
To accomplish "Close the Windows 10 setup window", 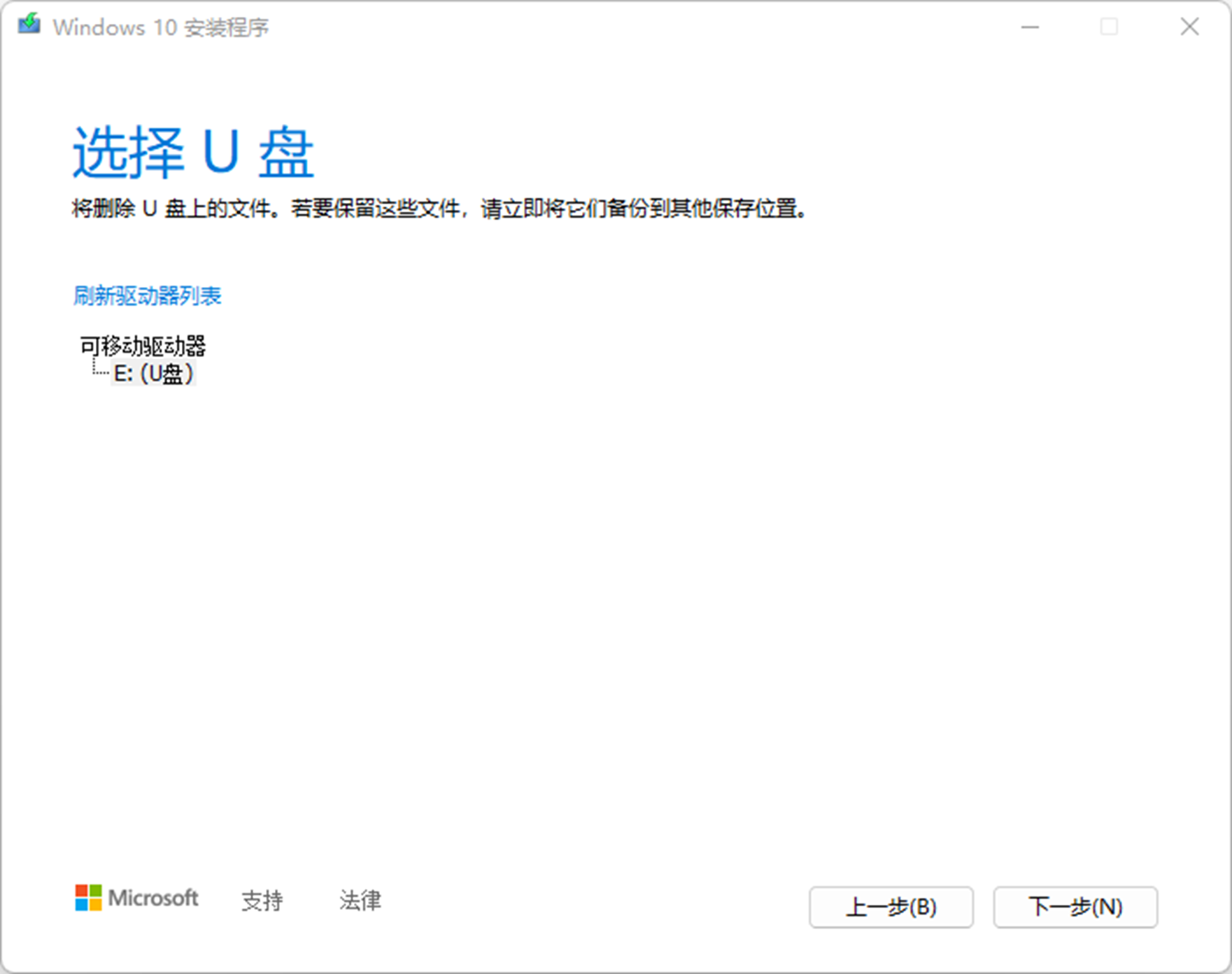I will tap(1189, 27).
